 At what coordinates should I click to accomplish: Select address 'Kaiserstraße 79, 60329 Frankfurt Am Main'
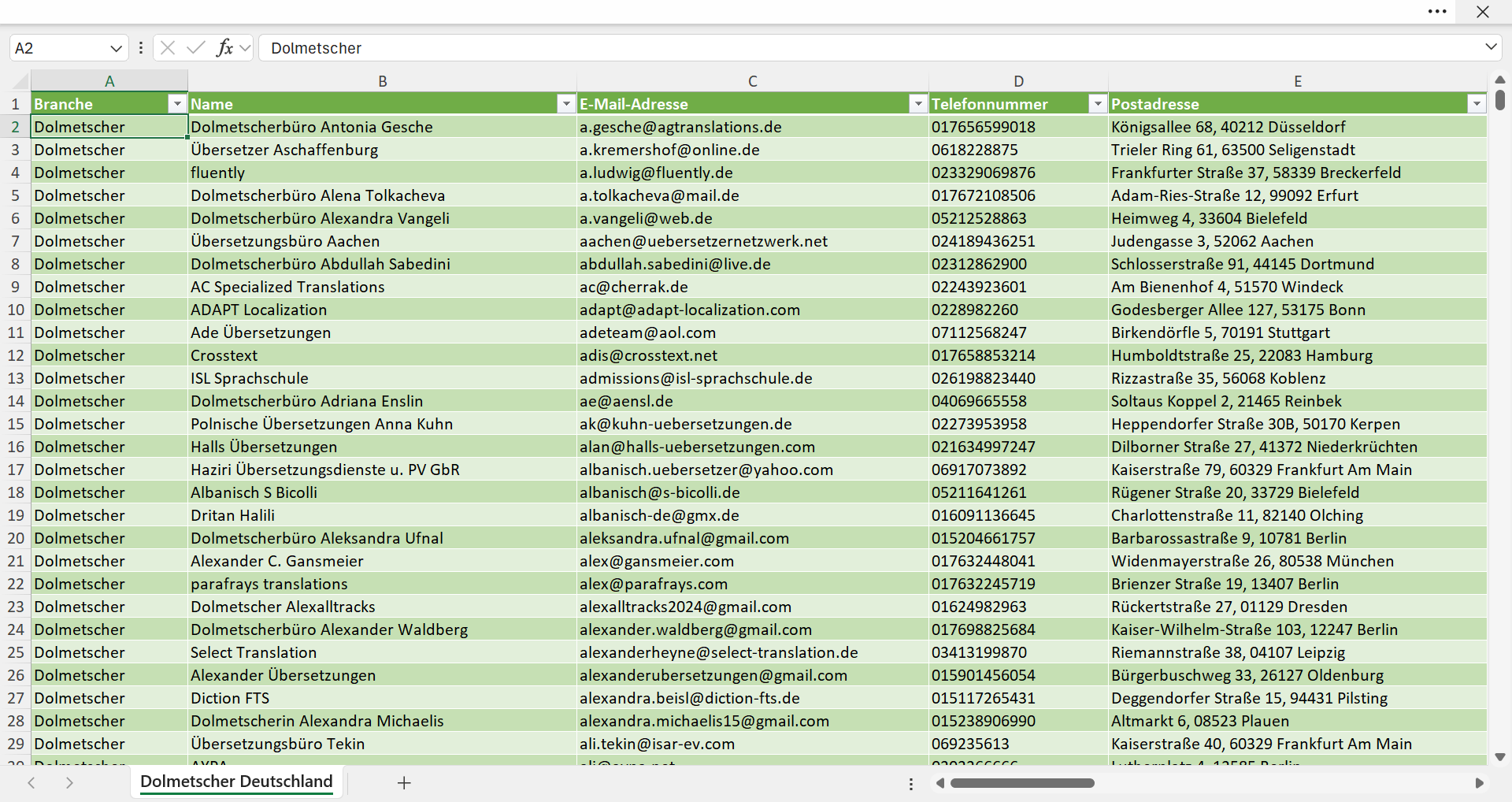point(1298,470)
